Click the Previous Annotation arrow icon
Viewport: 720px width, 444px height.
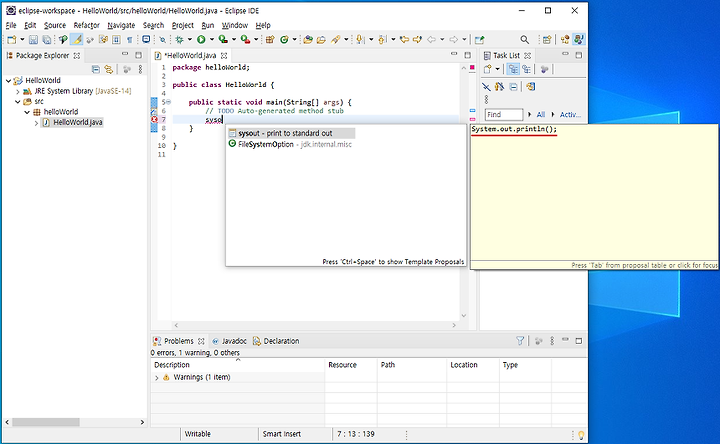tap(382, 40)
